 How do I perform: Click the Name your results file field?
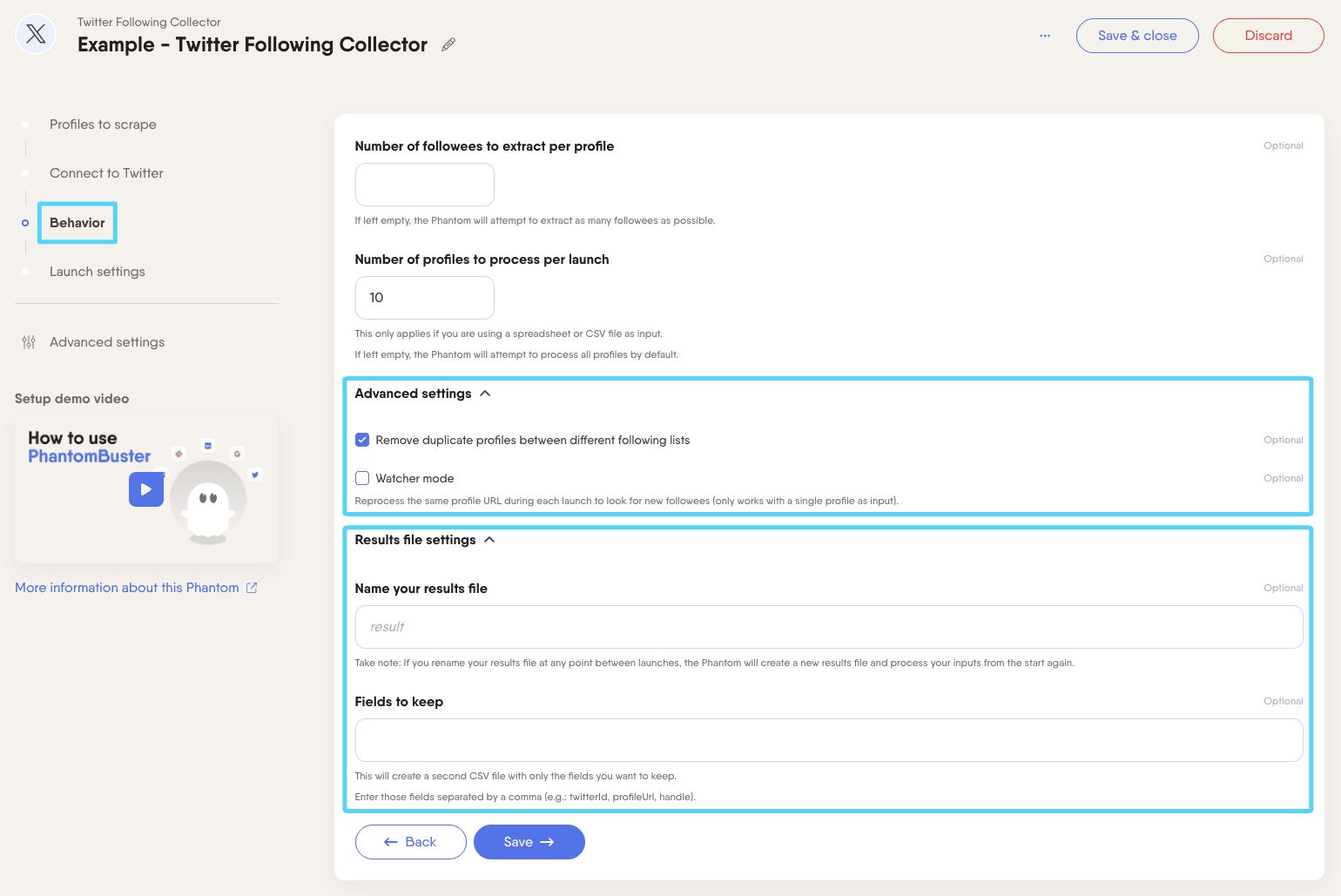pyautogui.click(x=829, y=627)
